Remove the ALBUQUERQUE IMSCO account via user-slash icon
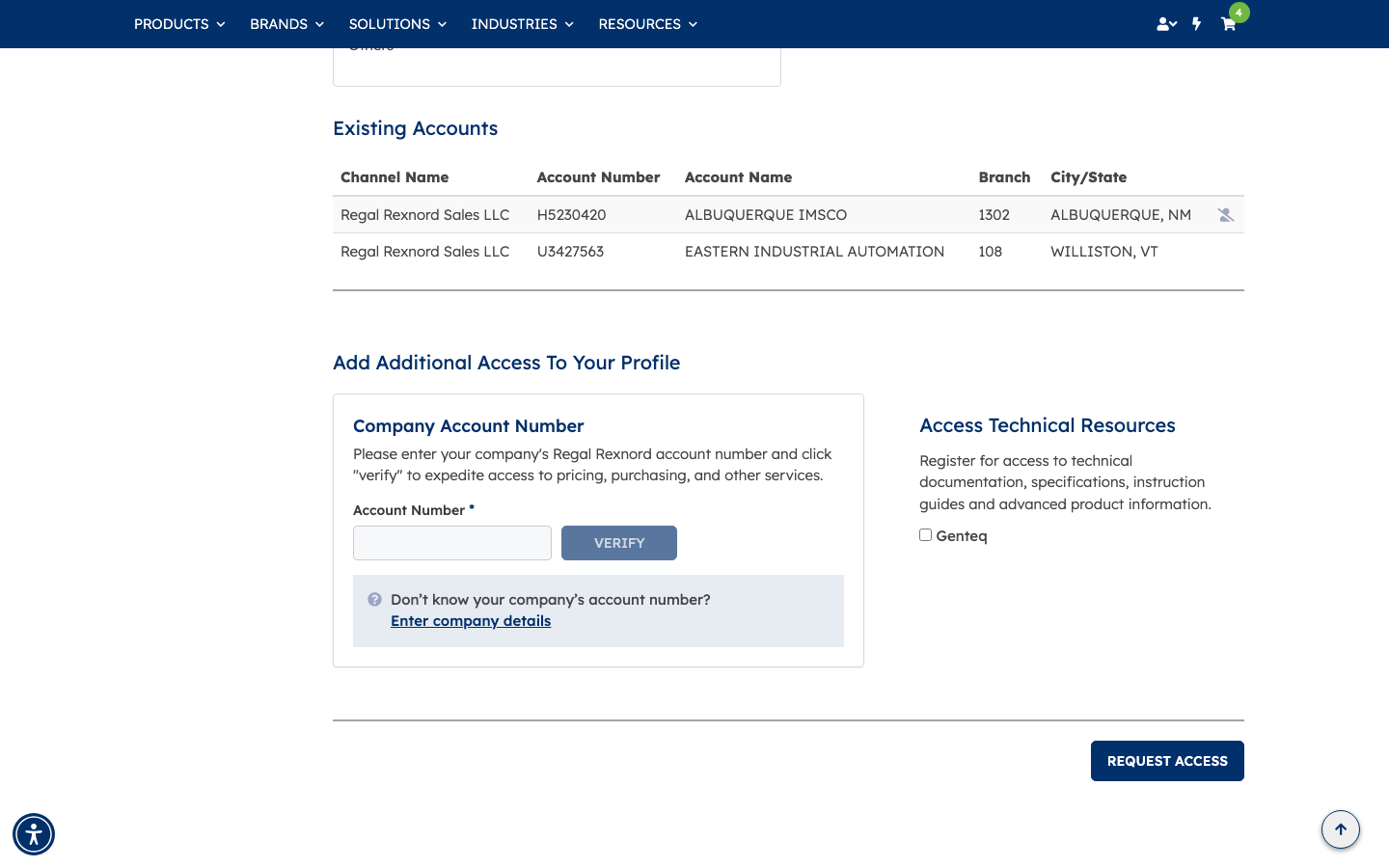The width and height of the screenshot is (1389, 868). tap(1225, 215)
